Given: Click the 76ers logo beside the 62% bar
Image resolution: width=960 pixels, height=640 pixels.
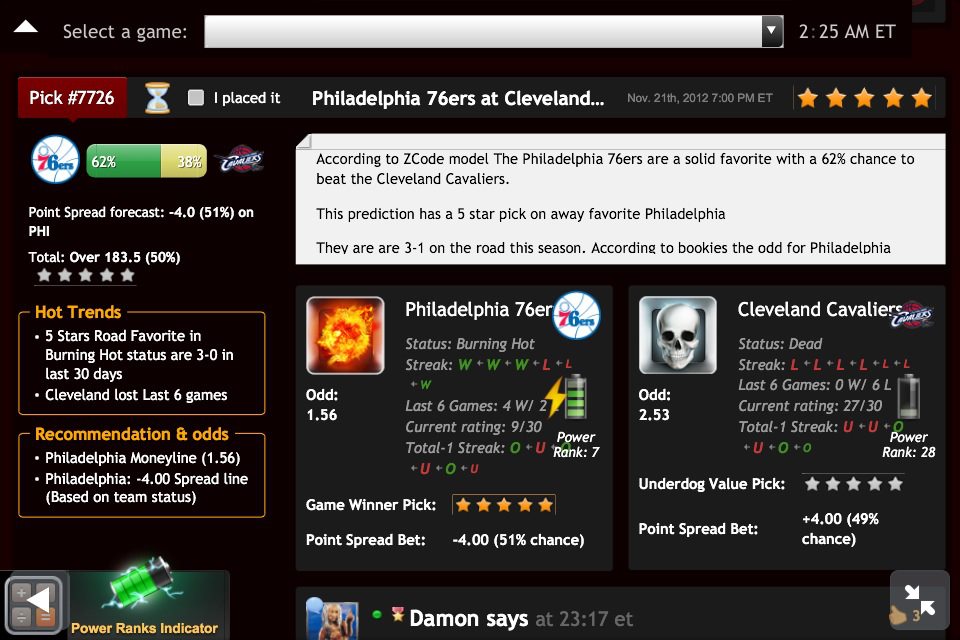Looking at the screenshot, I should 55,160.
